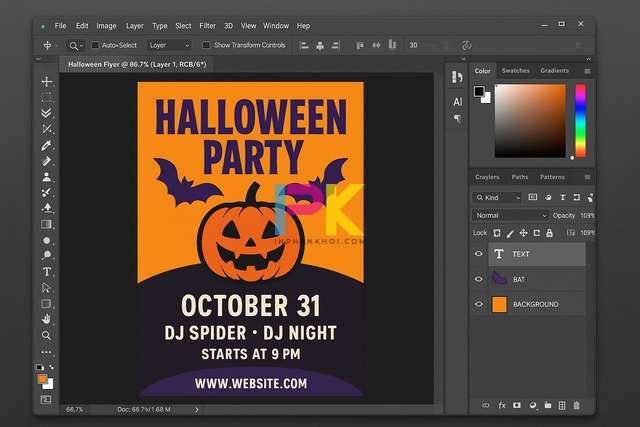The image size is (640, 427).
Task: Enable the Auto-Select checkbox
Action: [x=96, y=45]
